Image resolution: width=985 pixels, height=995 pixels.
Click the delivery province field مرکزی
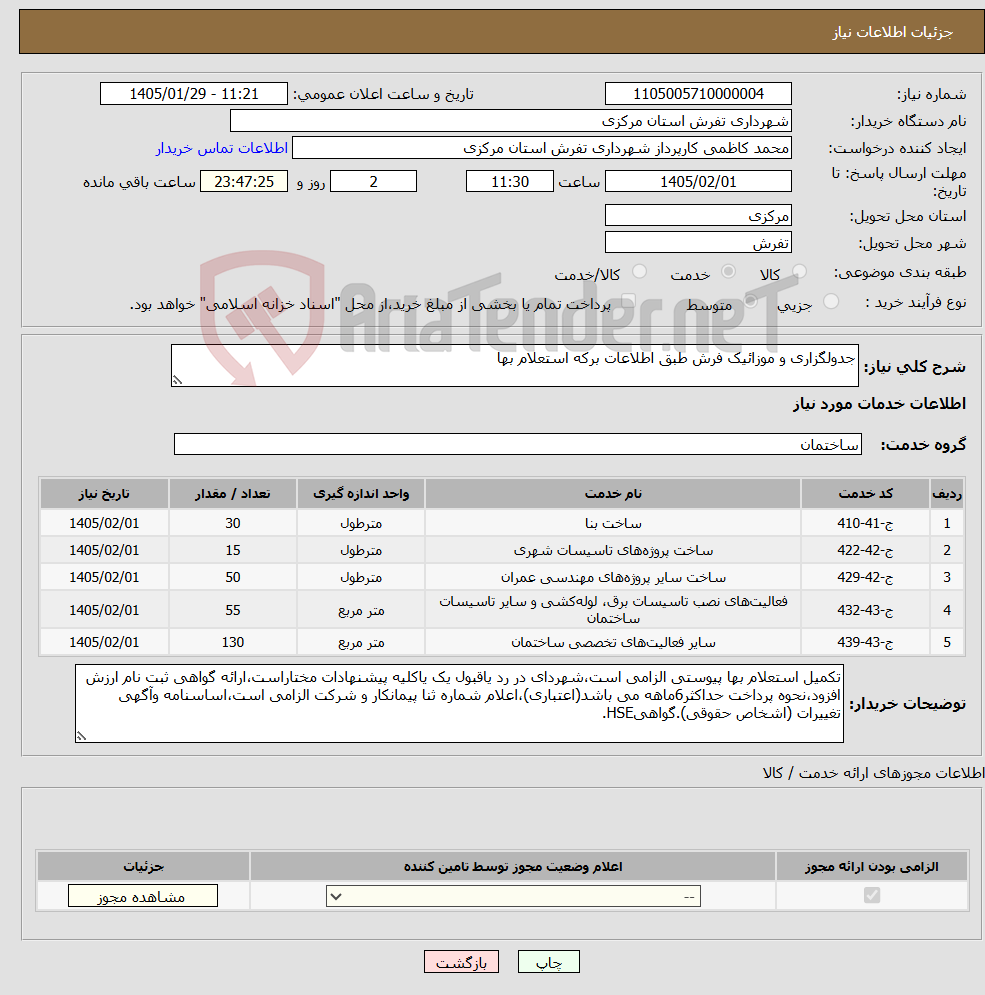pyautogui.click(x=698, y=216)
